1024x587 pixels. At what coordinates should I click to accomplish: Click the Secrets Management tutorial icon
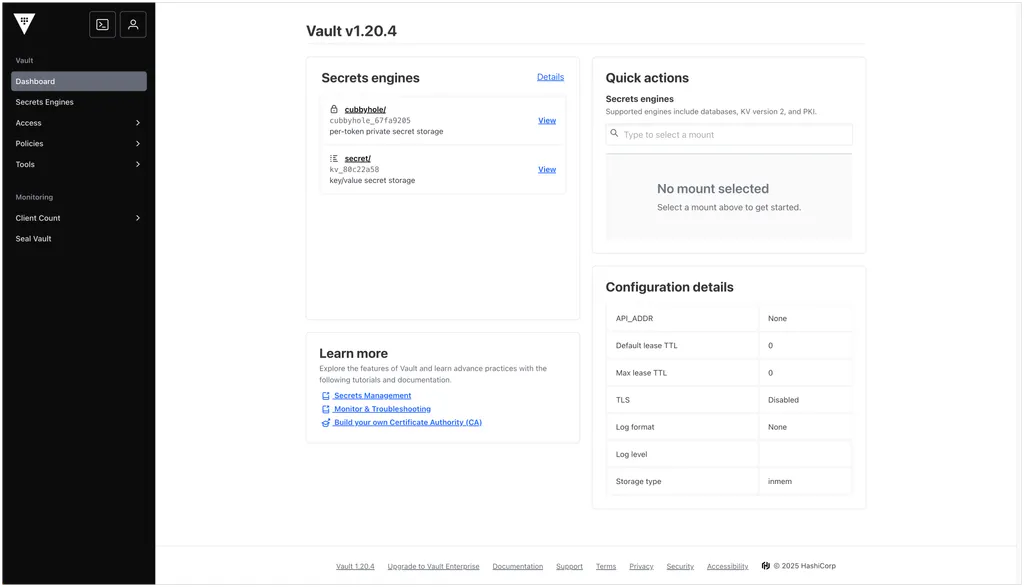point(325,396)
